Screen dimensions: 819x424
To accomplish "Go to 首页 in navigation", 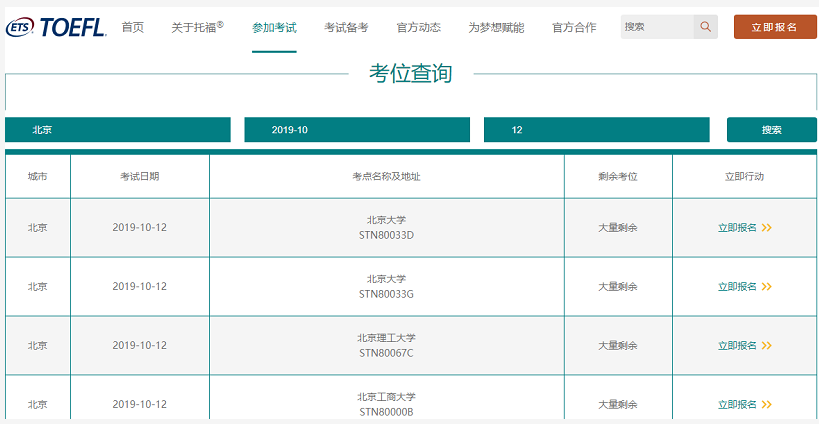I will coord(132,27).
